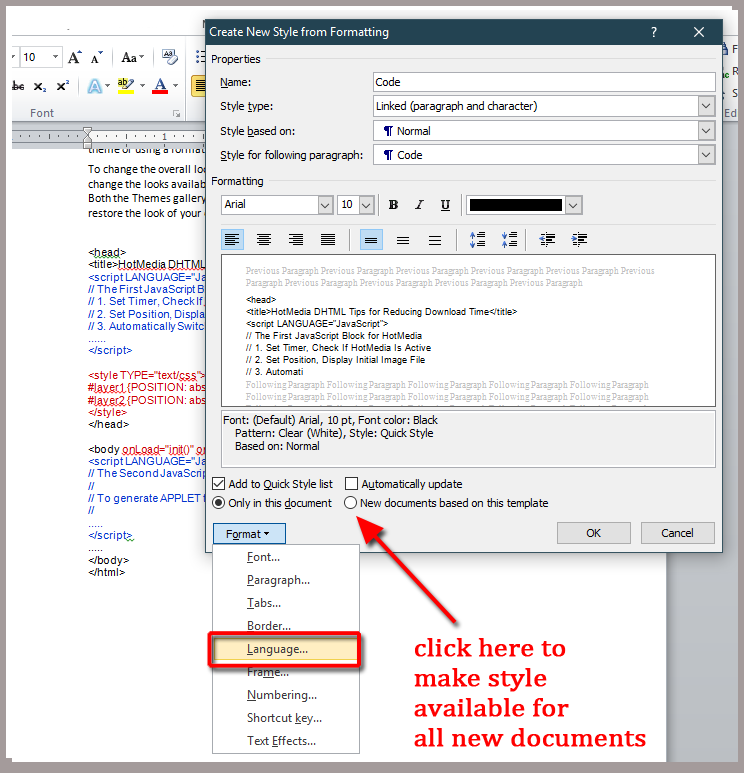This screenshot has height=773, width=744.
Task: Expand ribbon font color arrow
Action: coord(175,86)
